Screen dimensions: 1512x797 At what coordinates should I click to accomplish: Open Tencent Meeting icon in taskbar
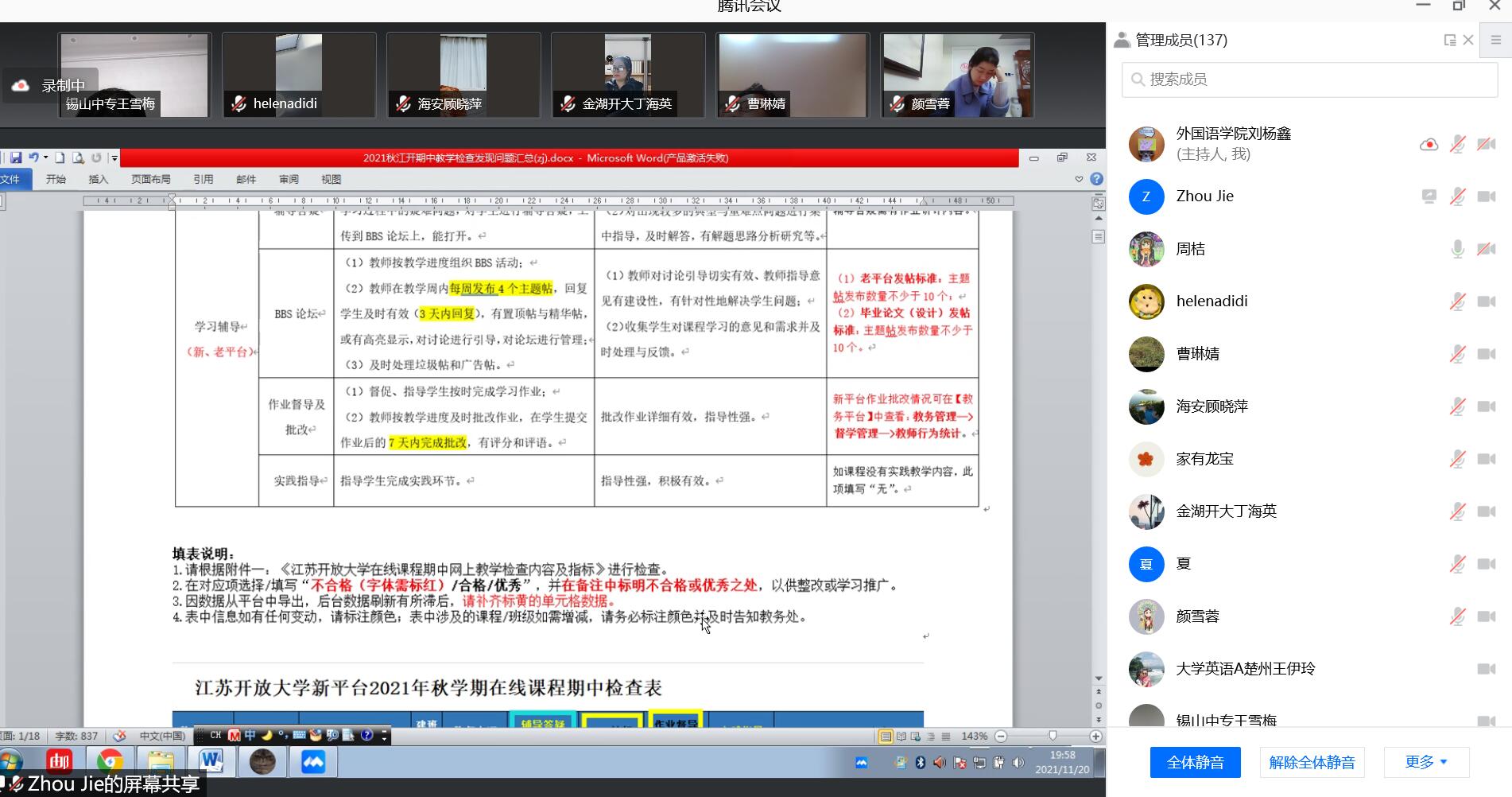[313, 762]
